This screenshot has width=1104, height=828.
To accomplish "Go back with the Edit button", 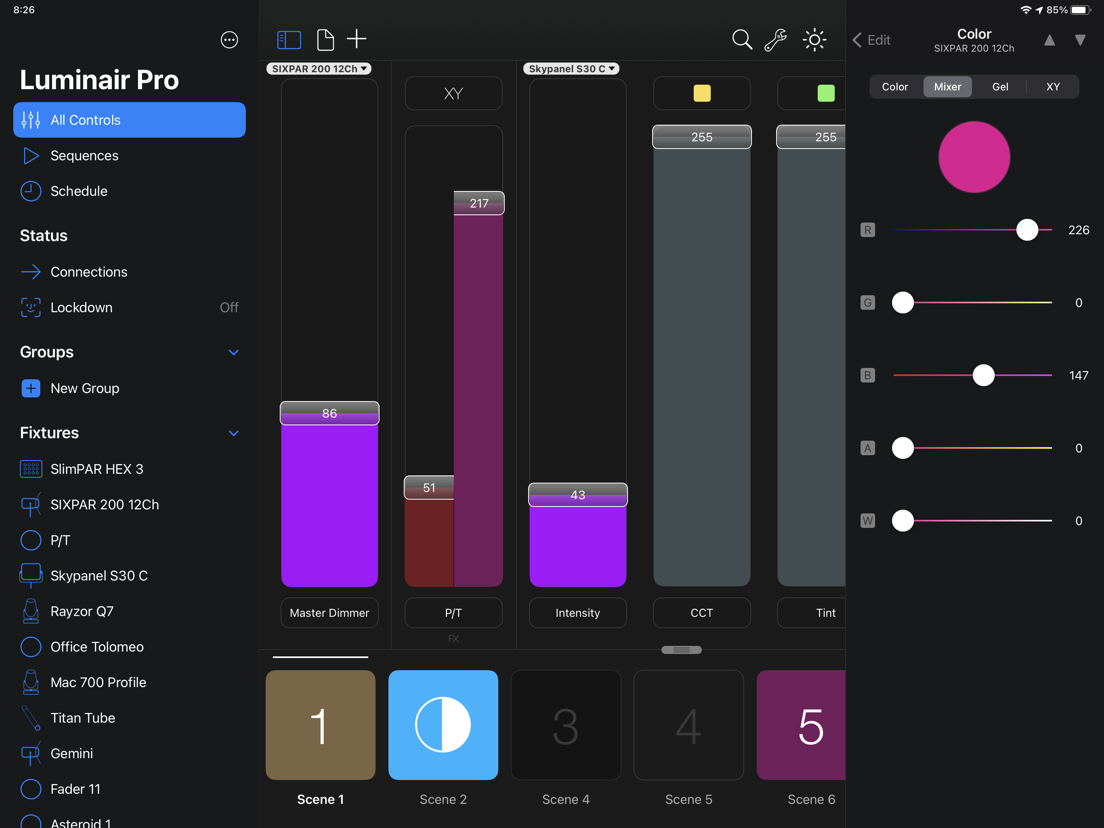I will coord(872,40).
